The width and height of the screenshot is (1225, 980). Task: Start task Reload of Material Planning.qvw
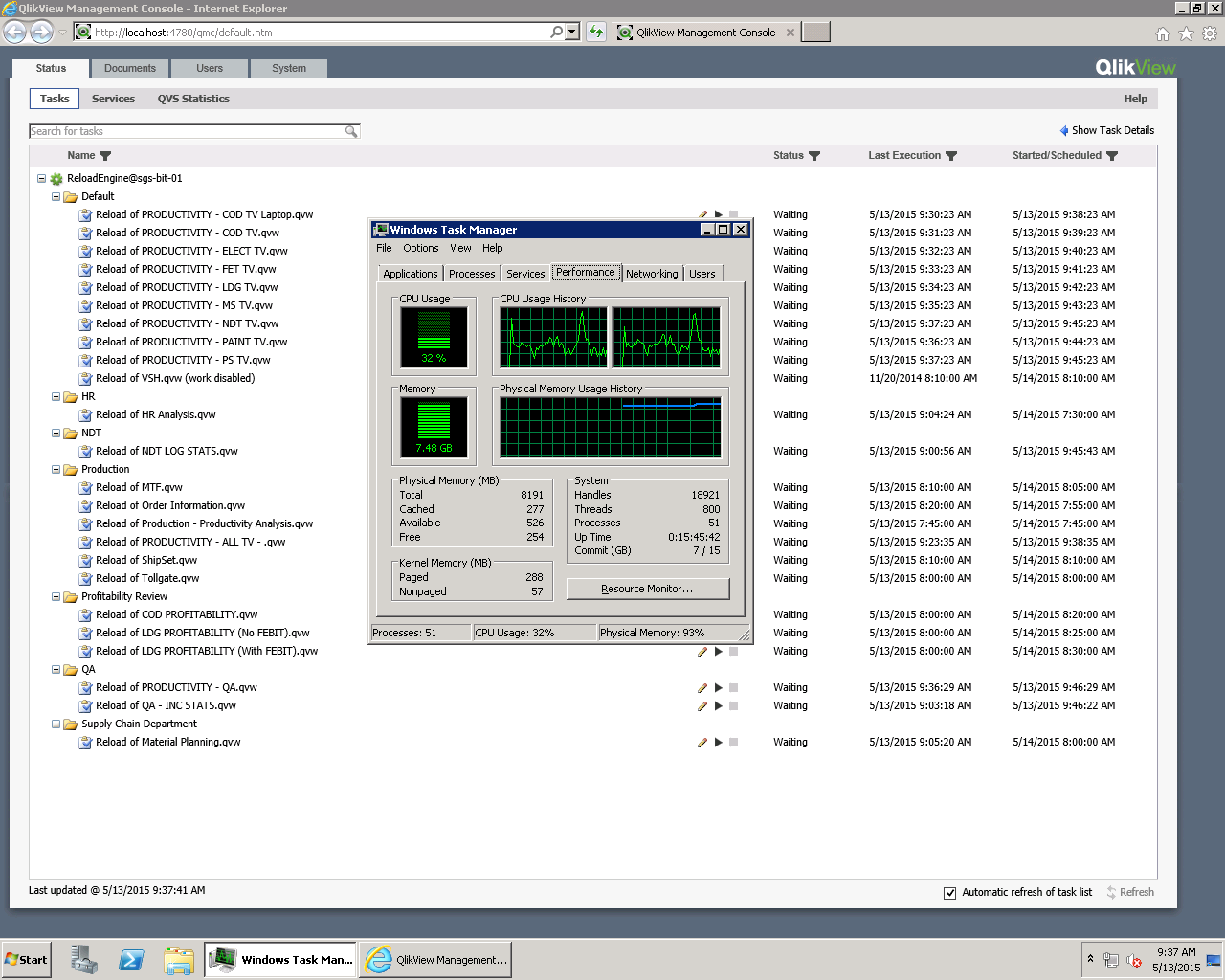tap(718, 742)
